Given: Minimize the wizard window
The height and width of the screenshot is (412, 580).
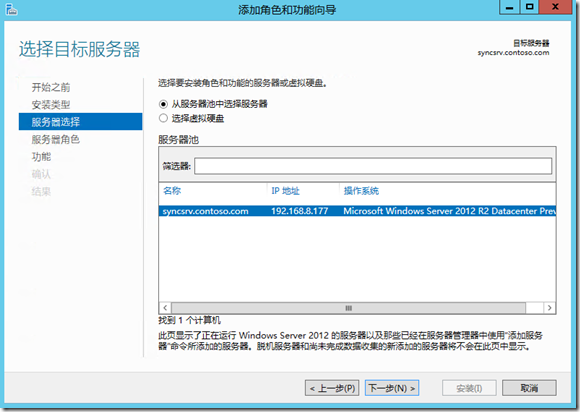Looking at the screenshot, I should click(x=509, y=7).
